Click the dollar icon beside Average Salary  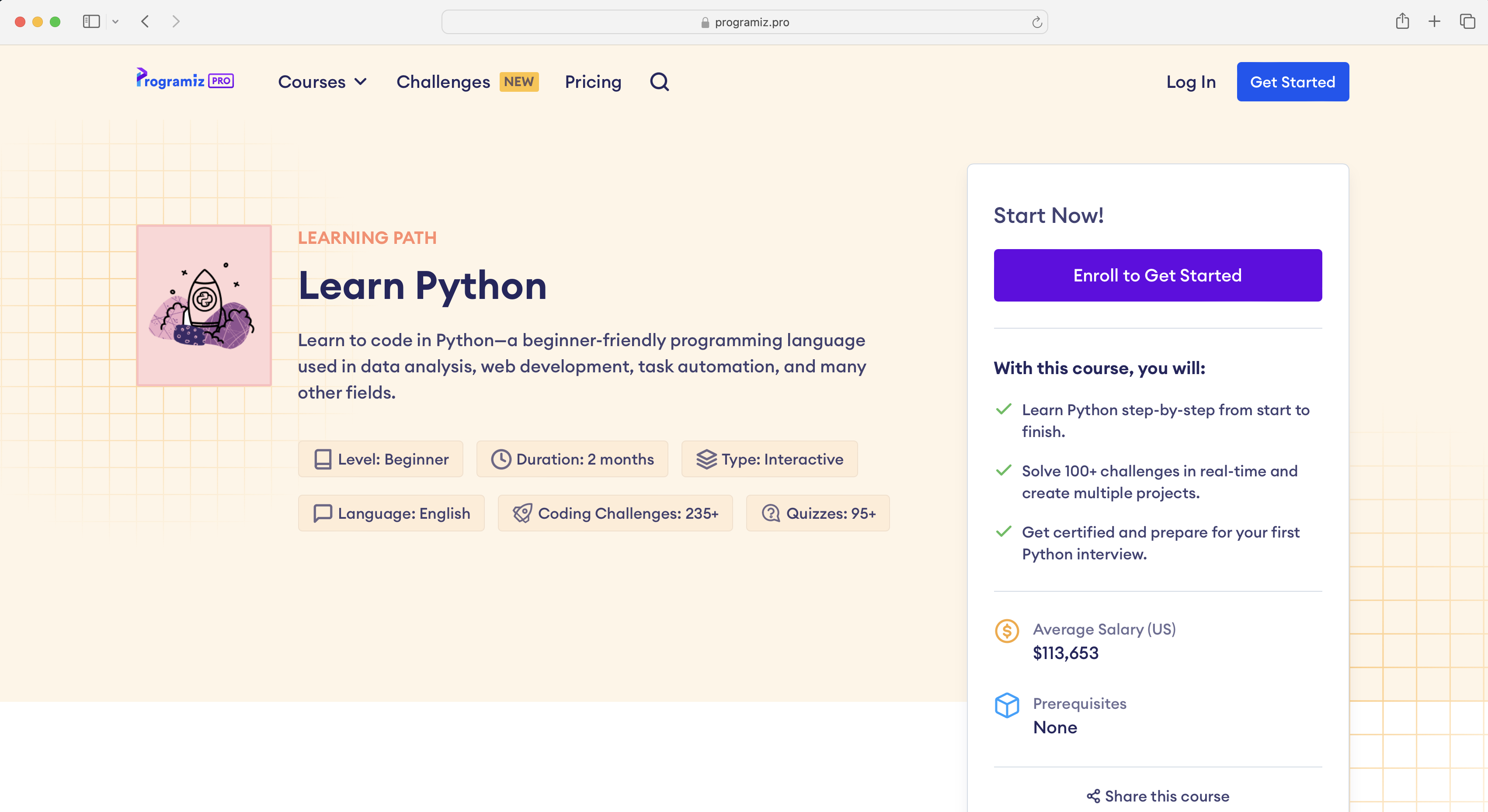pyautogui.click(x=1007, y=631)
